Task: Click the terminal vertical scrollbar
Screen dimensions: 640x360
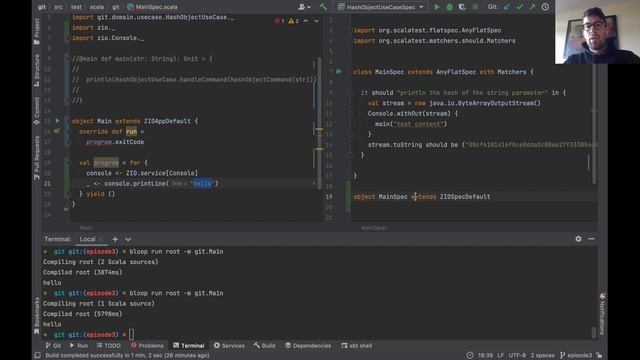Action: coord(593,332)
